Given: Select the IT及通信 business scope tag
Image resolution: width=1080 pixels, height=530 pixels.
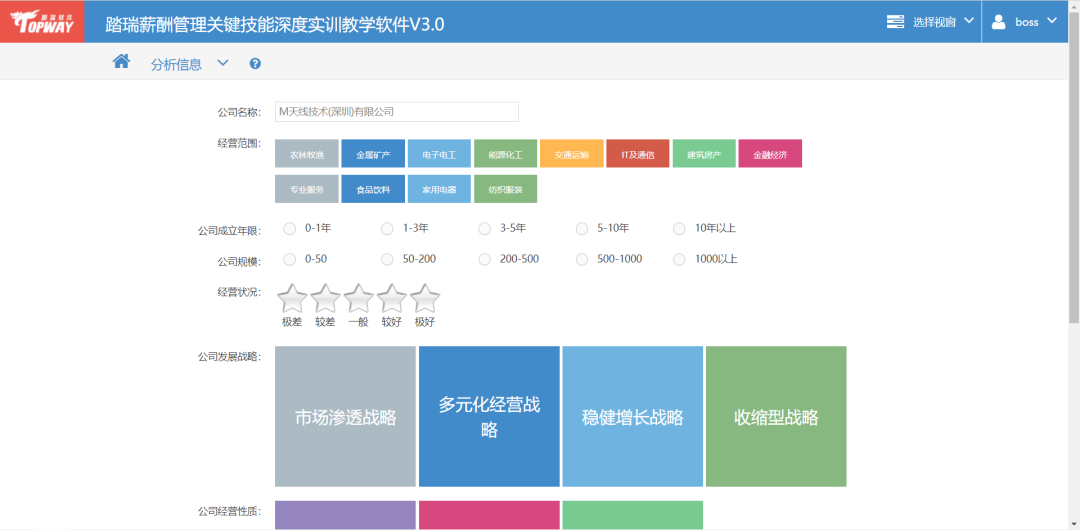Looking at the screenshot, I should (x=637, y=154).
